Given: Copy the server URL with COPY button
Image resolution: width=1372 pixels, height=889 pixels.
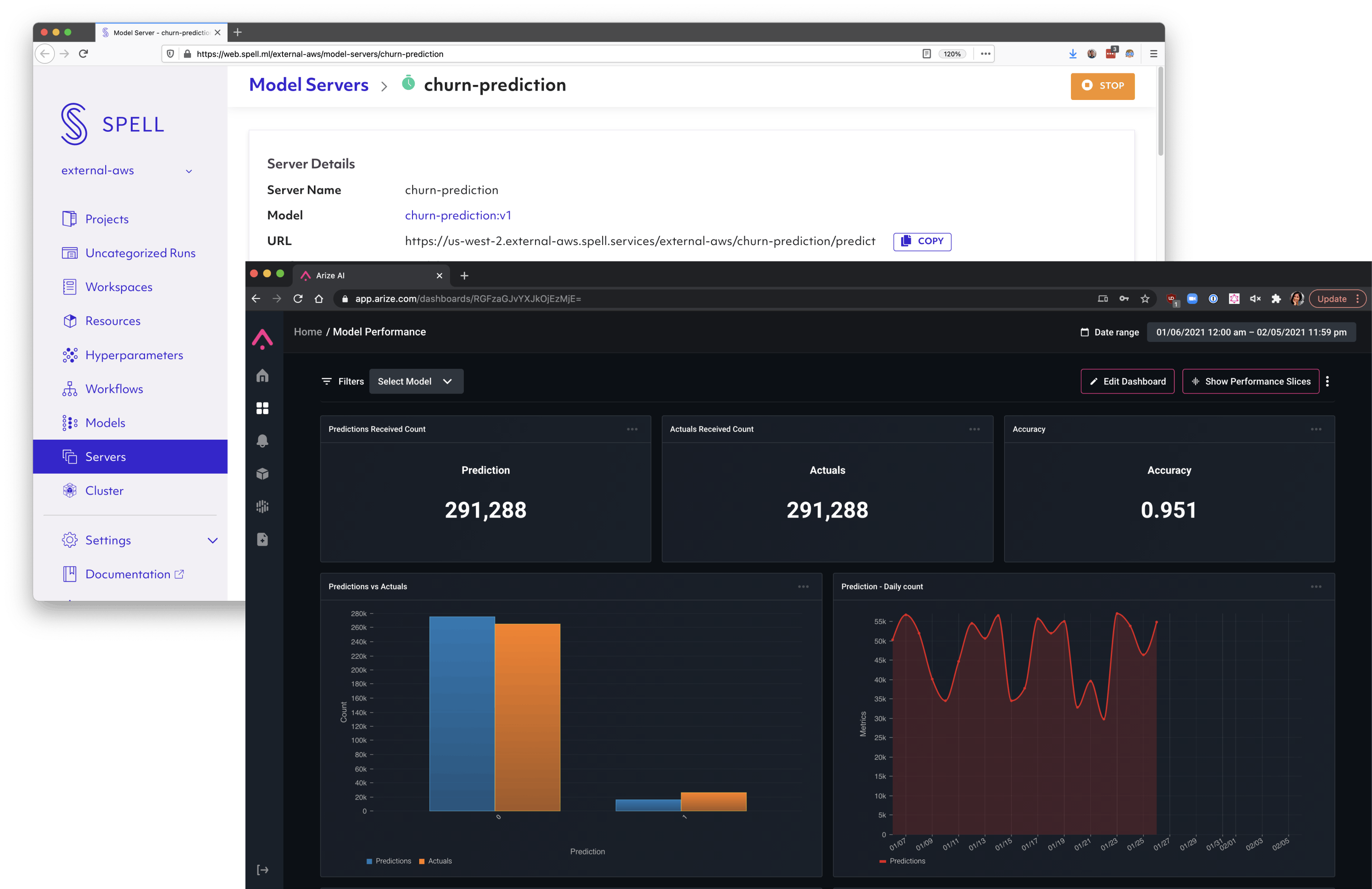Looking at the screenshot, I should [x=922, y=241].
